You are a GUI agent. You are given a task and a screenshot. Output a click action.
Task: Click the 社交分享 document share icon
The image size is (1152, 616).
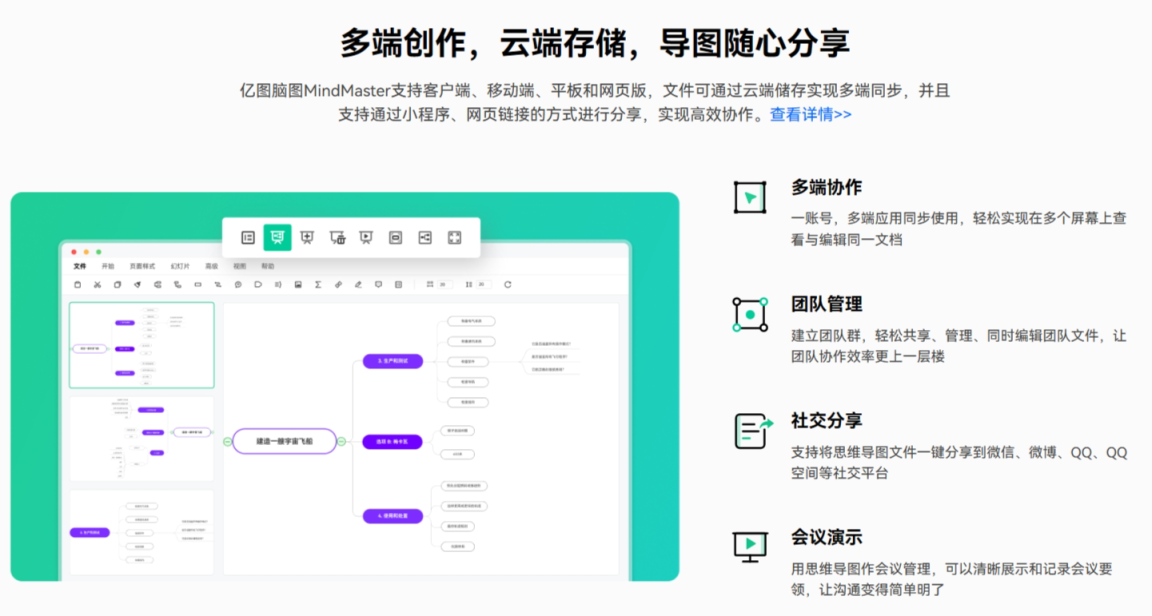pyautogui.click(x=752, y=431)
